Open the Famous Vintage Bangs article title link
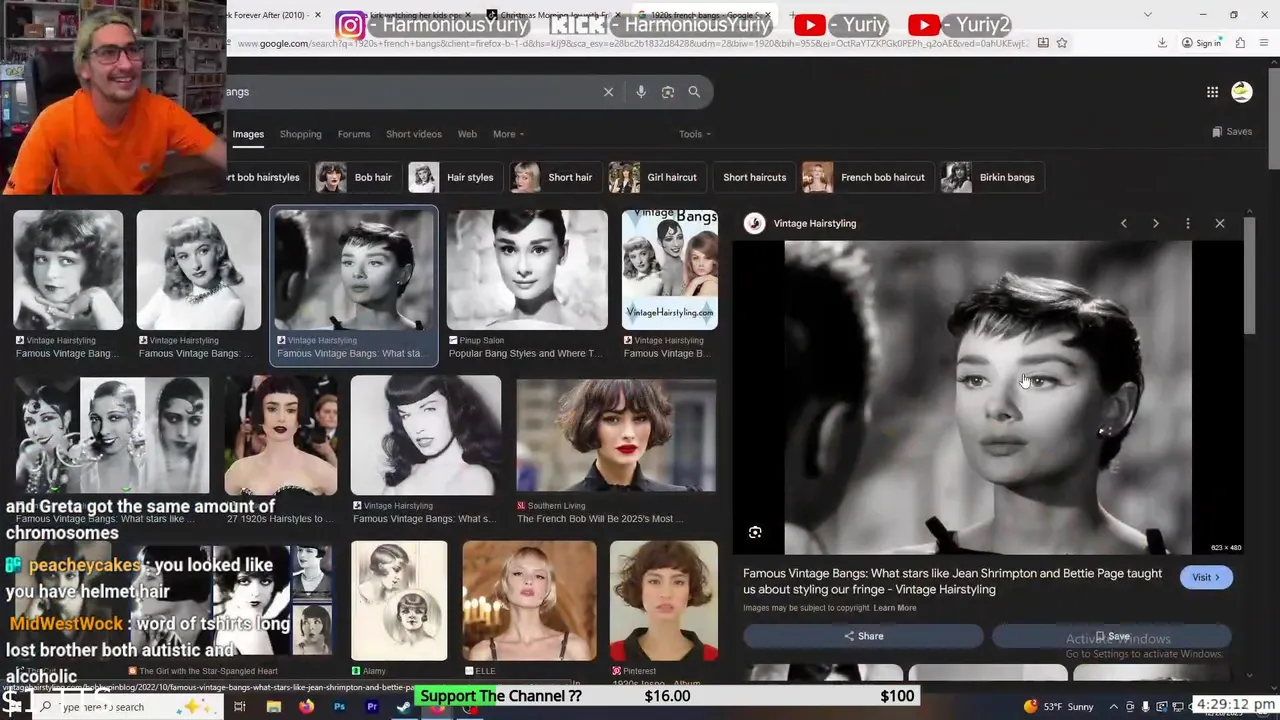The height and width of the screenshot is (720, 1280). (952, 581)
